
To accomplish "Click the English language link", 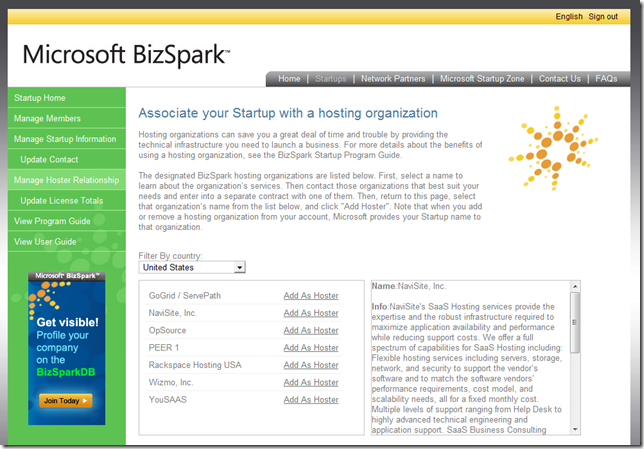I will (x=569, y=16).
